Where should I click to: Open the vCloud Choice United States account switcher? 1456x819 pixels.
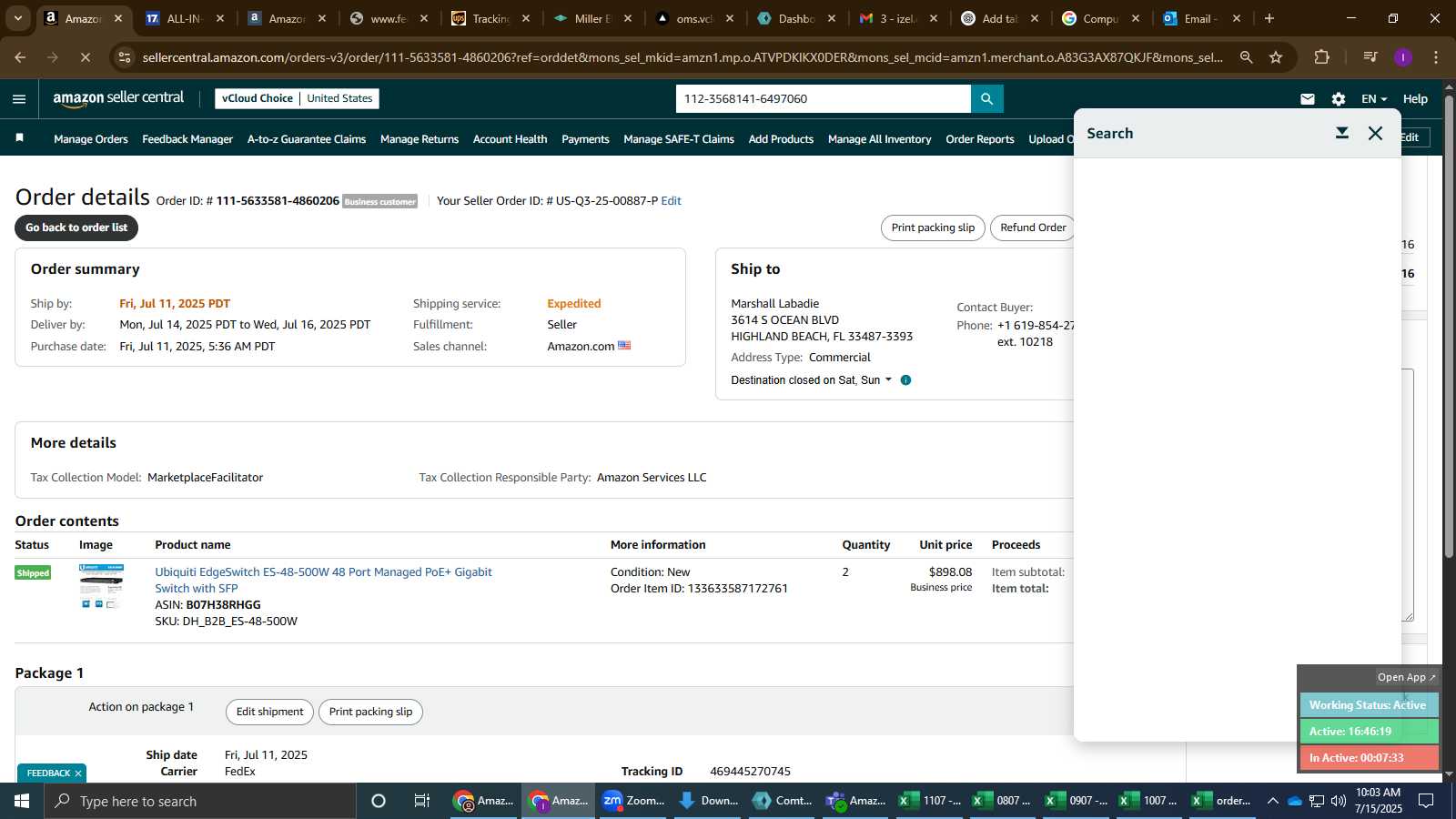(298, 98)
